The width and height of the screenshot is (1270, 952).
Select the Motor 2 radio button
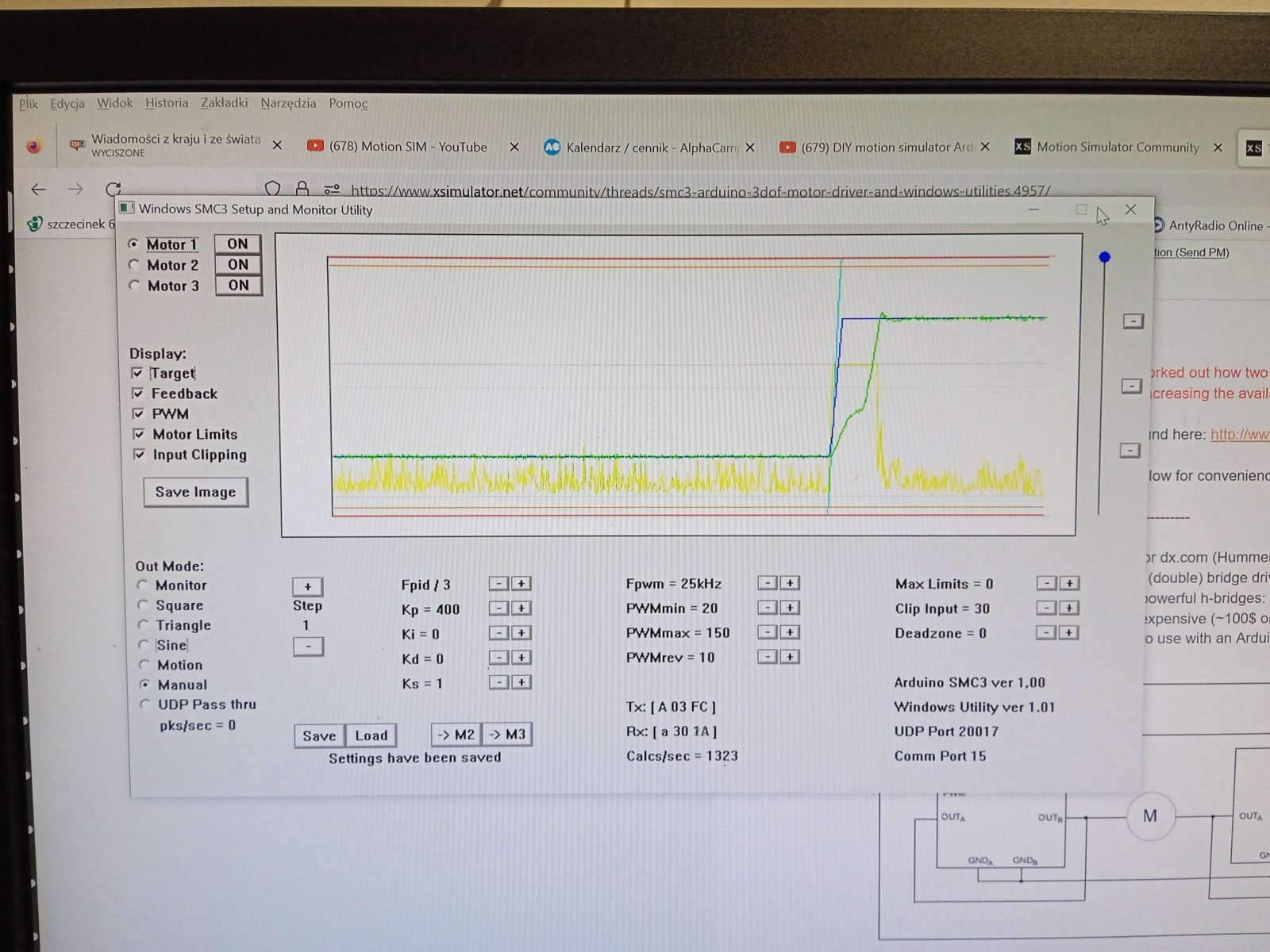133,265
